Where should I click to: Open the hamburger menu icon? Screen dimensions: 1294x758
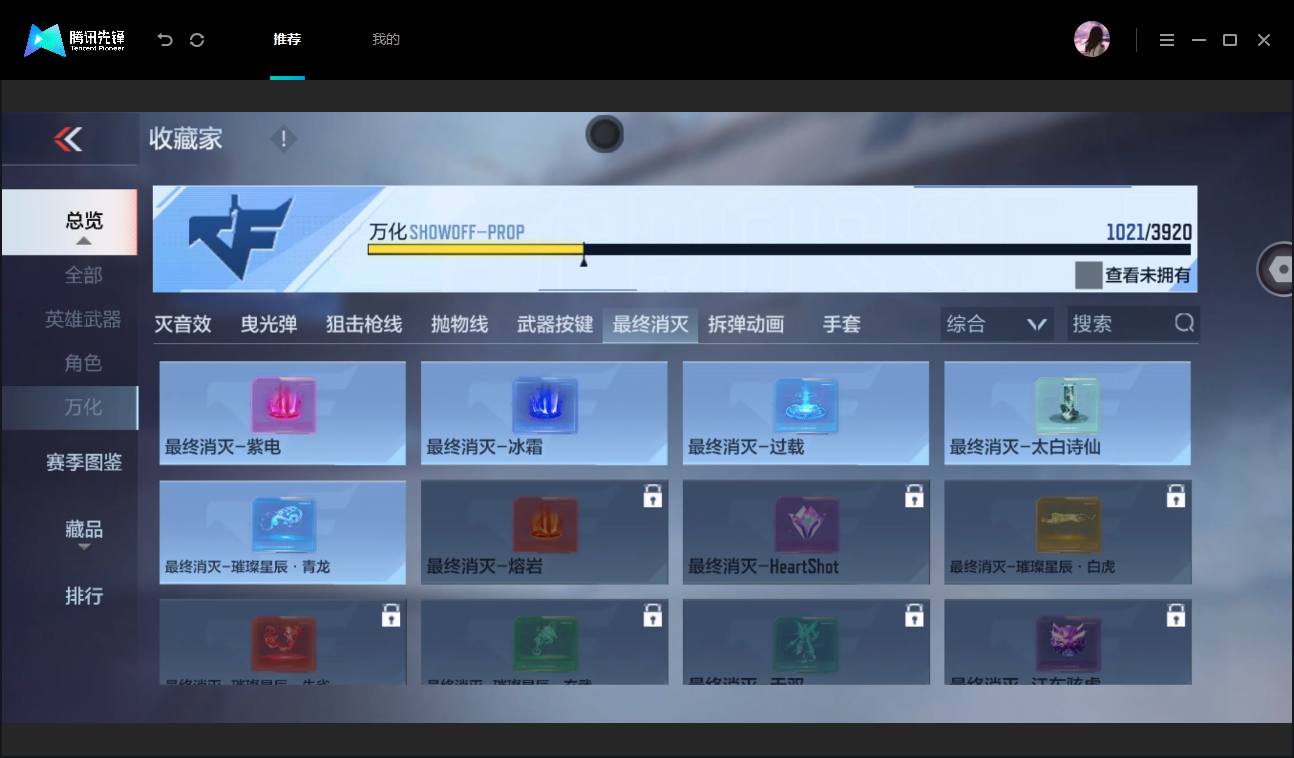coord(1167,40)
